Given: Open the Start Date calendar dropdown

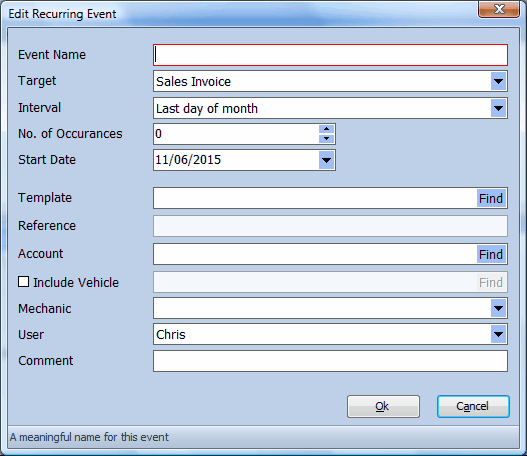Looking at the screenshot, I should pos(326,160).
